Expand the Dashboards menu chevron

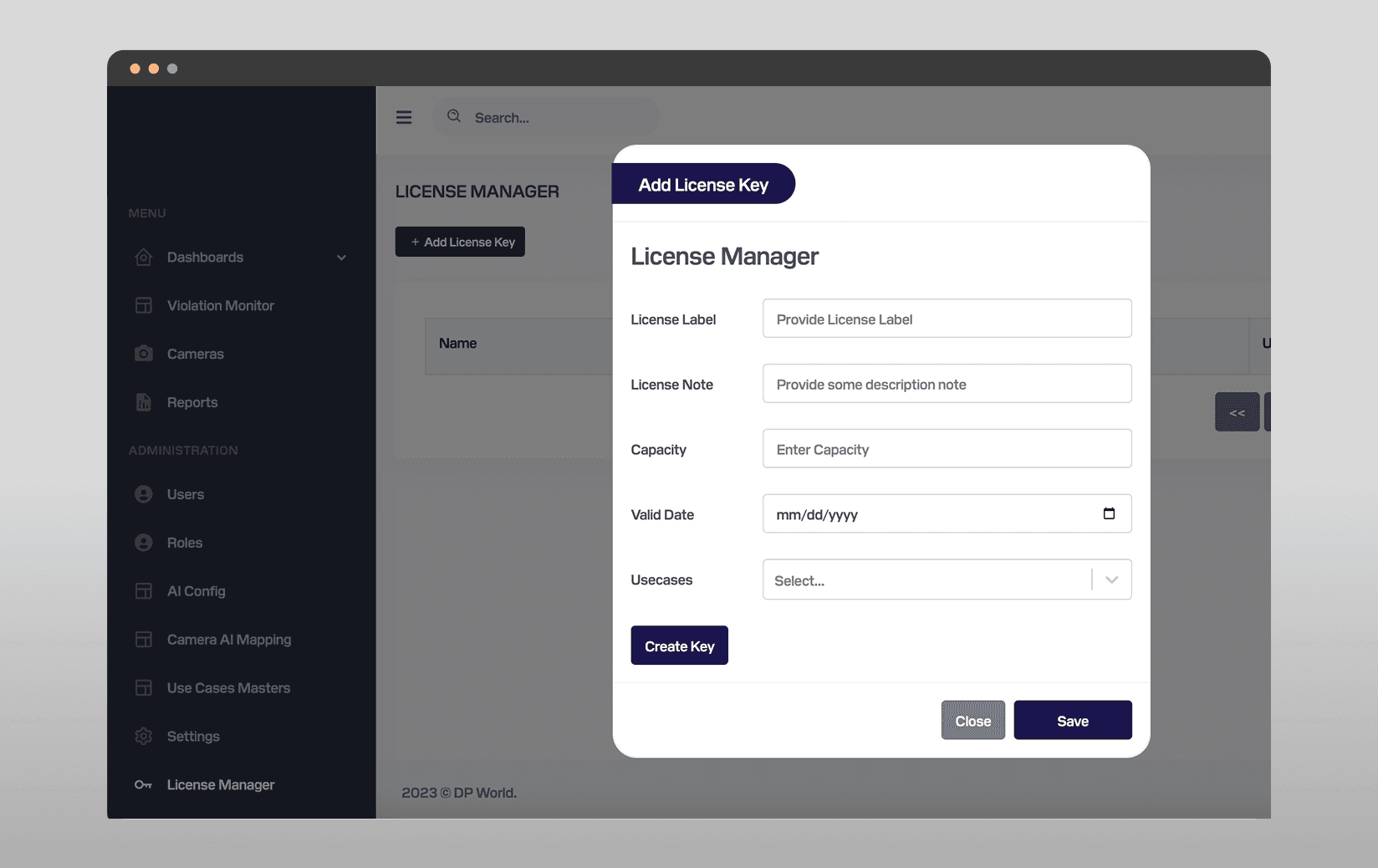(341, 258)
